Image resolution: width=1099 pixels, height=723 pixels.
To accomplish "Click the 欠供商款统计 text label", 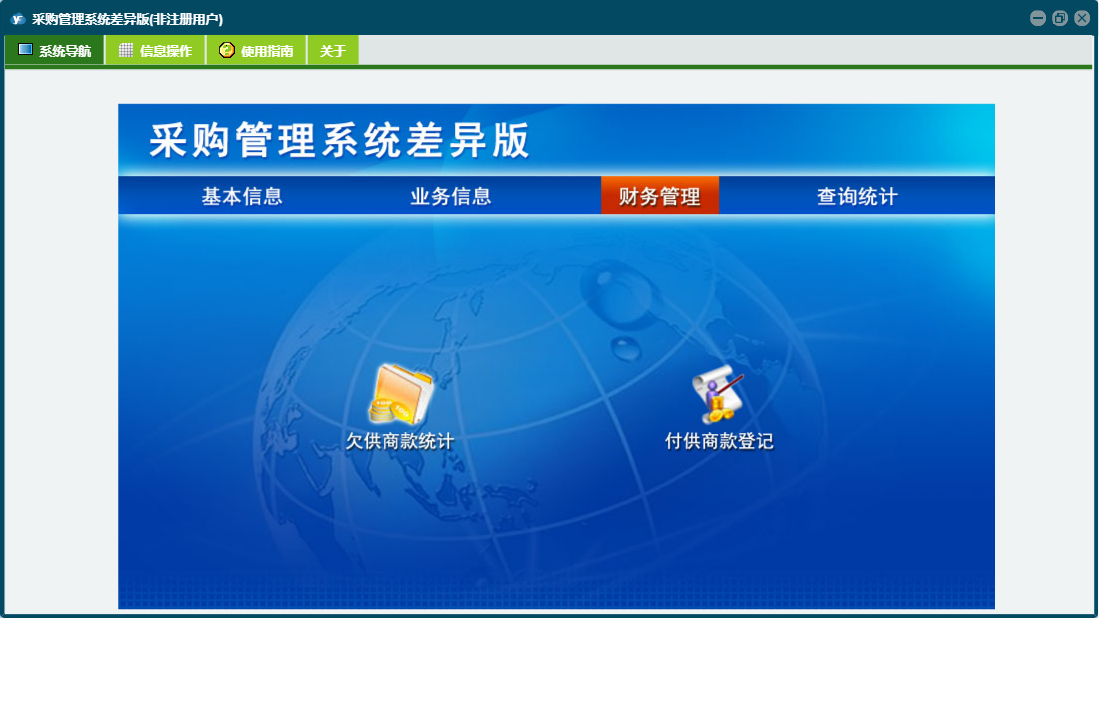I will pos(400,441).
